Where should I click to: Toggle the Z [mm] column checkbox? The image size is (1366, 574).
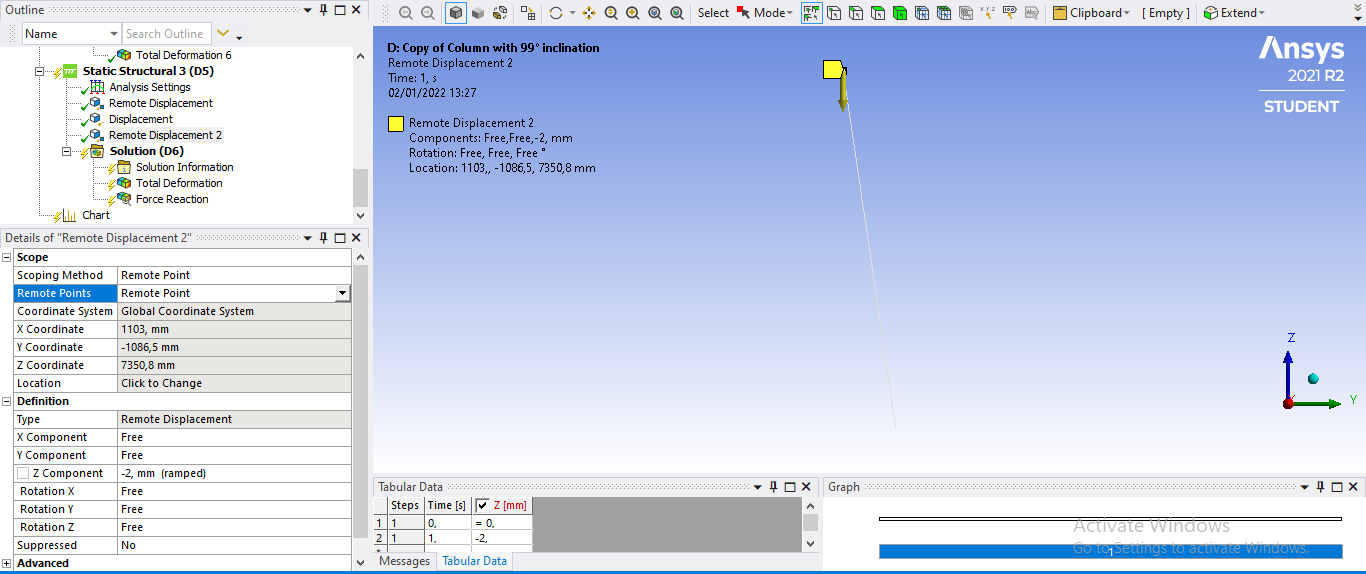click(483, 505)
